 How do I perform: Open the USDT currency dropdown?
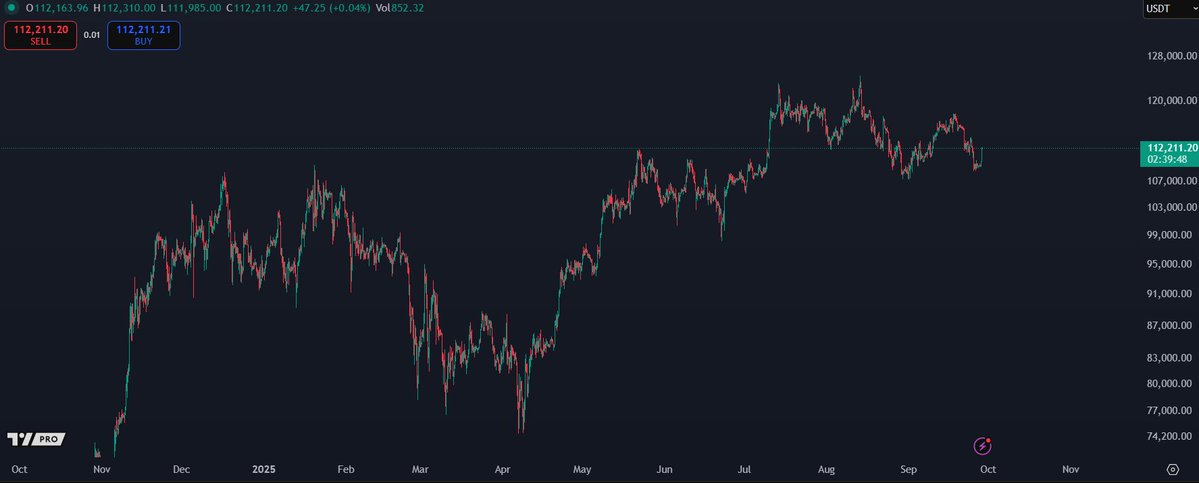(1170, 8)
